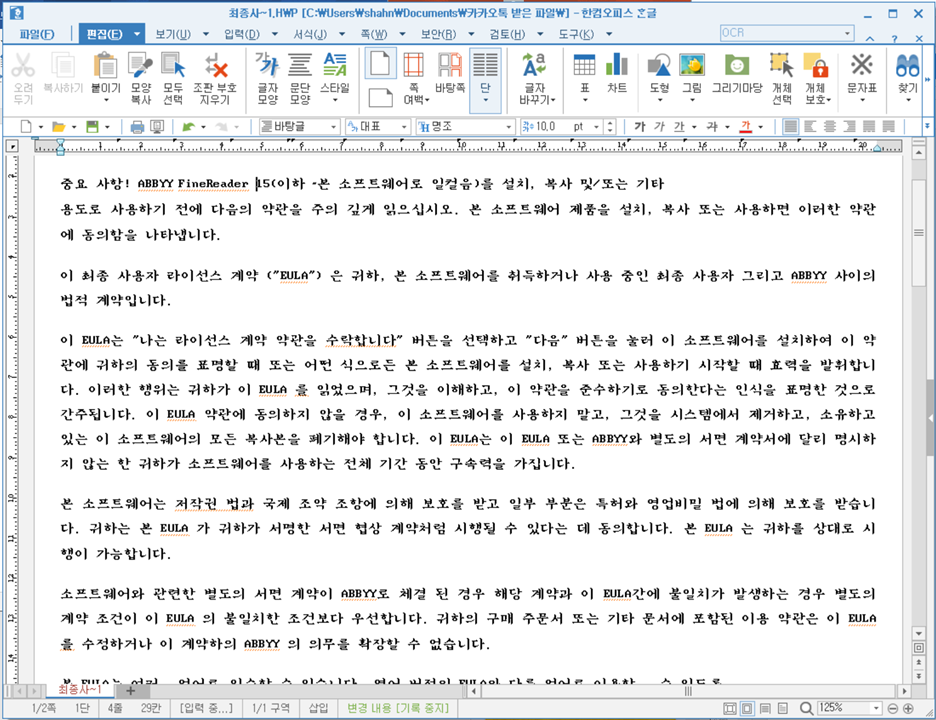Insert a chart with 차트 icon
936x720 pixels.
point(617,64)
